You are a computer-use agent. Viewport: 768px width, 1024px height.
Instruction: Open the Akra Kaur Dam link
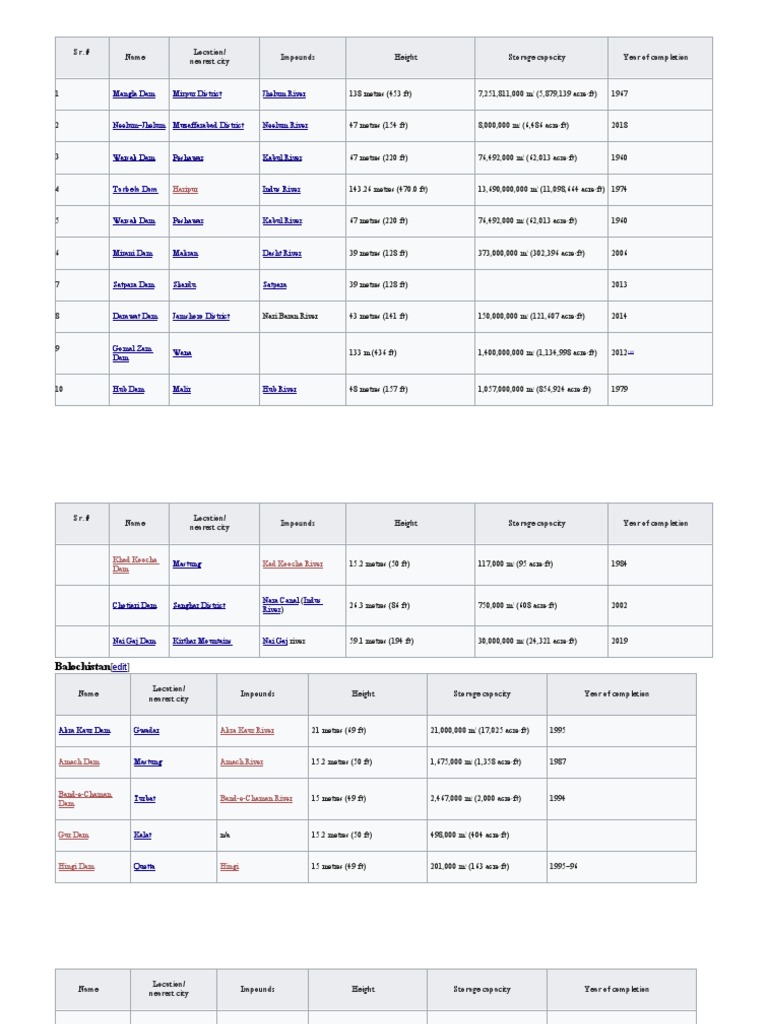(84, 731)
